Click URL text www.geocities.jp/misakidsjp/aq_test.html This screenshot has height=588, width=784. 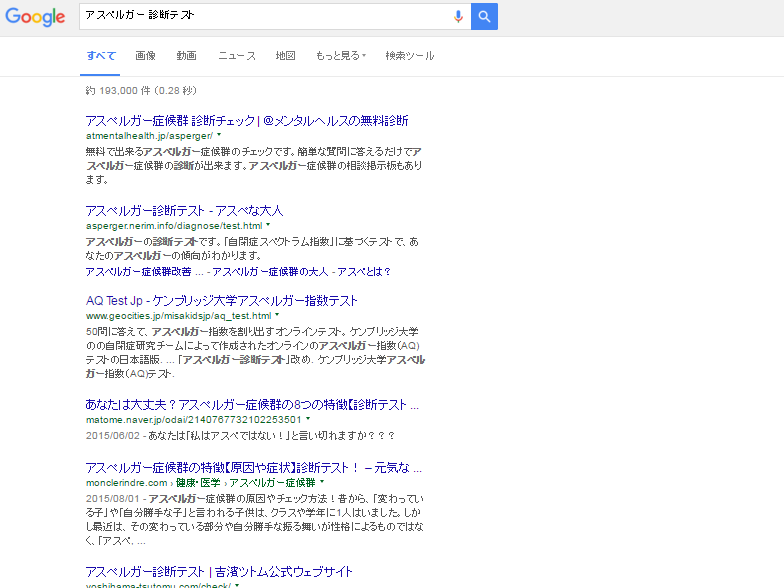[x=178, y=316]
